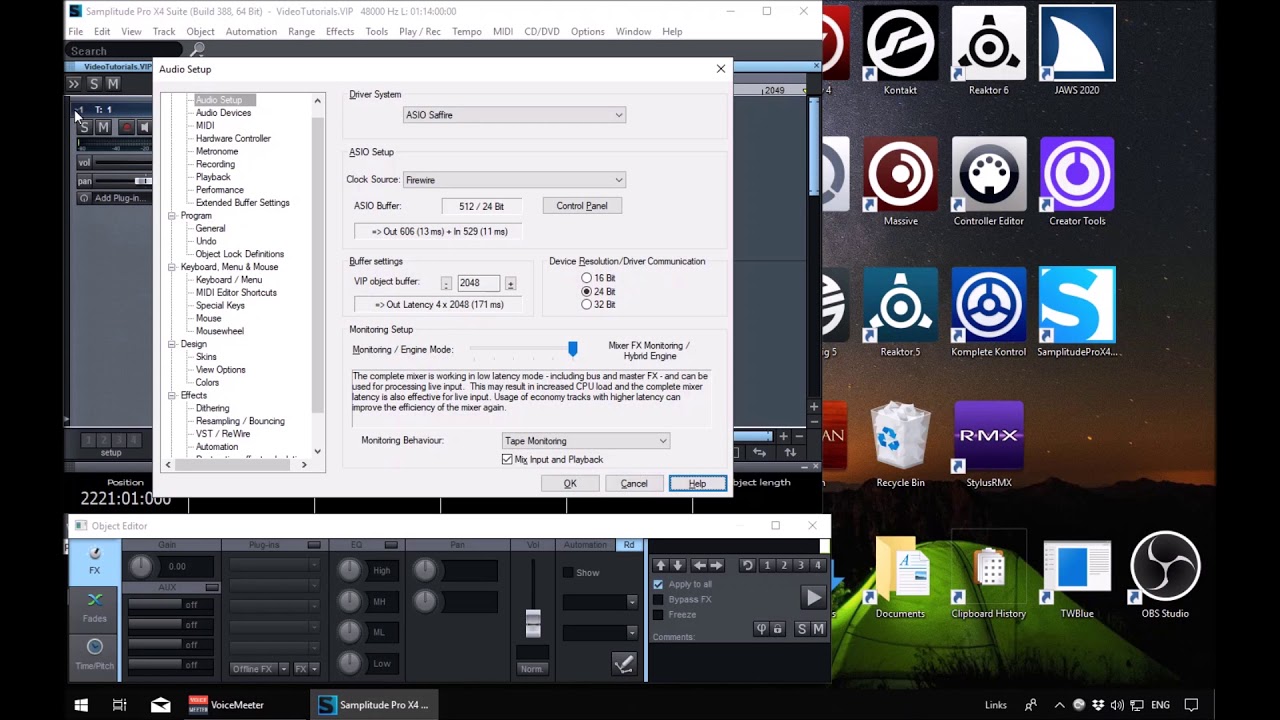Open Massive desktop shortcut
The width and height of the screenshot is (1280, 720).
click(900, 181)
